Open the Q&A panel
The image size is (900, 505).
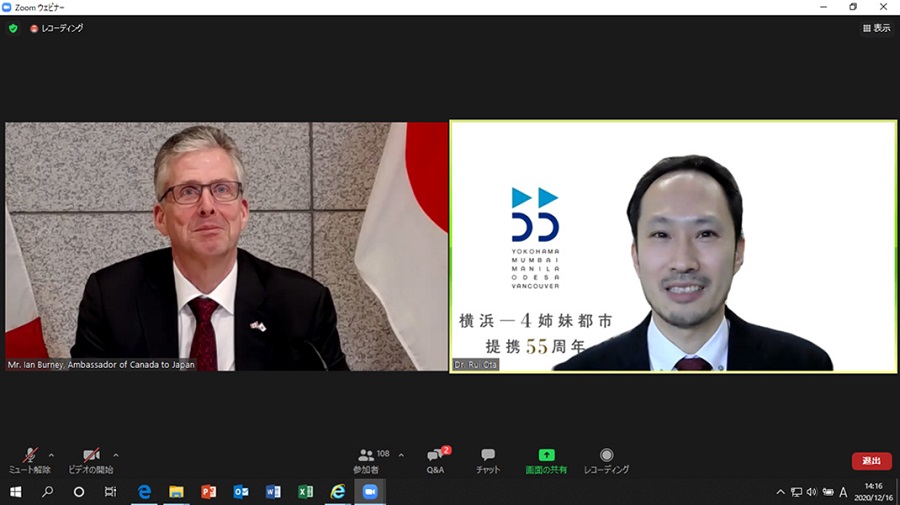[435, 459]
